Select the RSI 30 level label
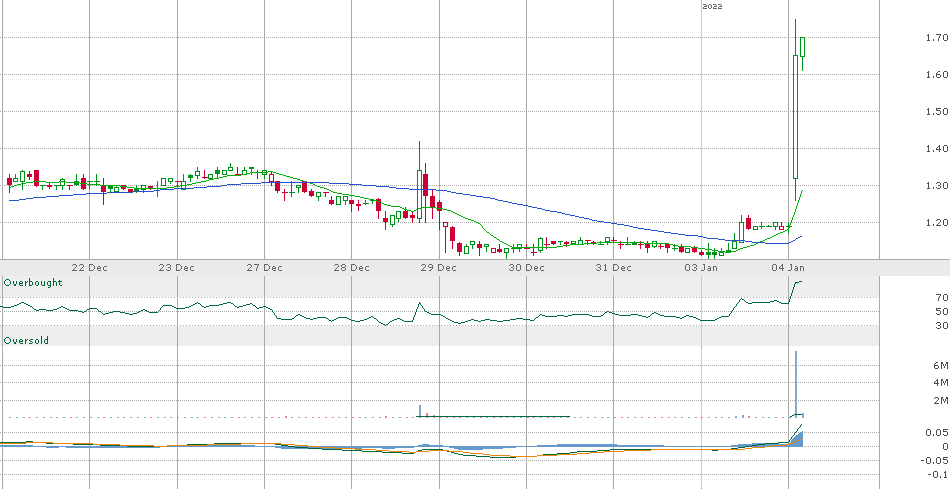 [942, 325]
